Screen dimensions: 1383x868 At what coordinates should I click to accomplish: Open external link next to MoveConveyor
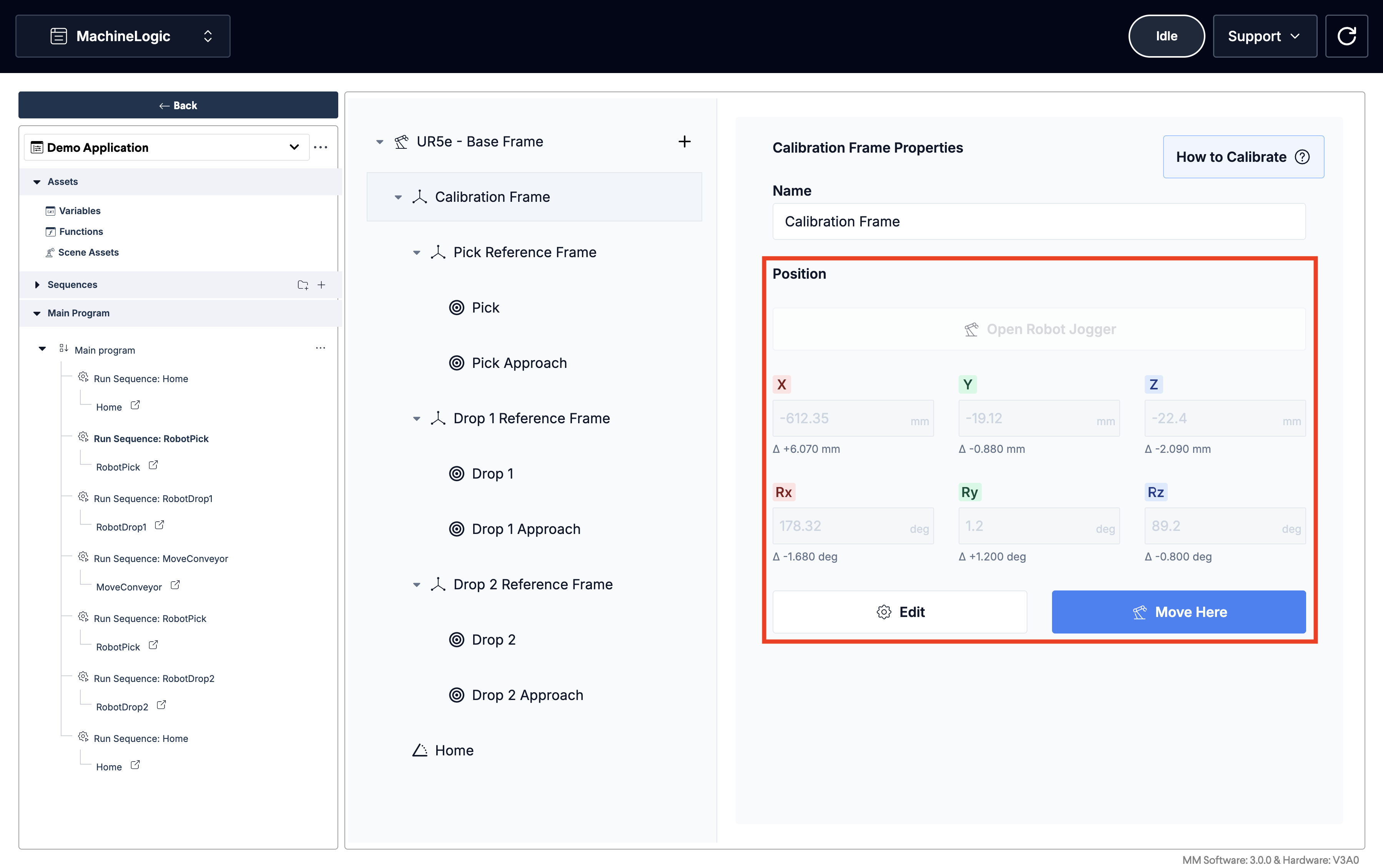(x=175, y=585)
